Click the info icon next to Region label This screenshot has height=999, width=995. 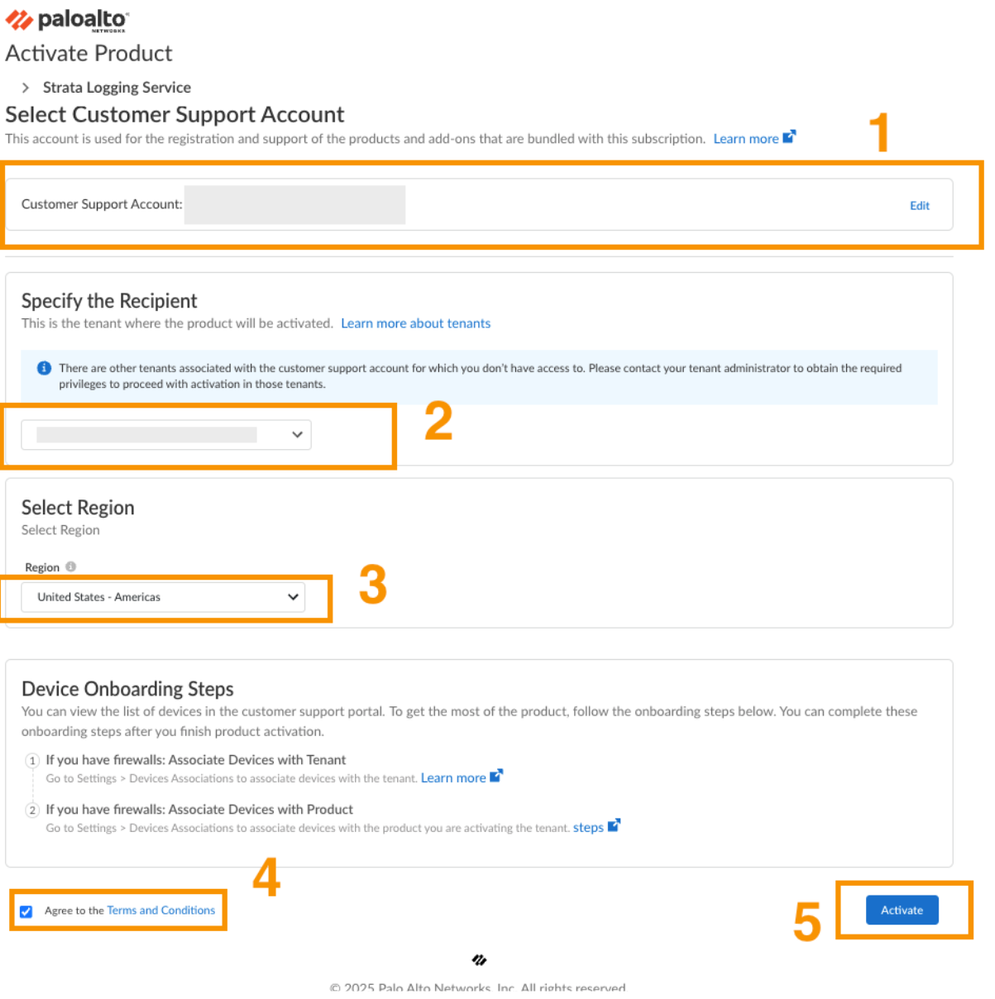point(71,567)
